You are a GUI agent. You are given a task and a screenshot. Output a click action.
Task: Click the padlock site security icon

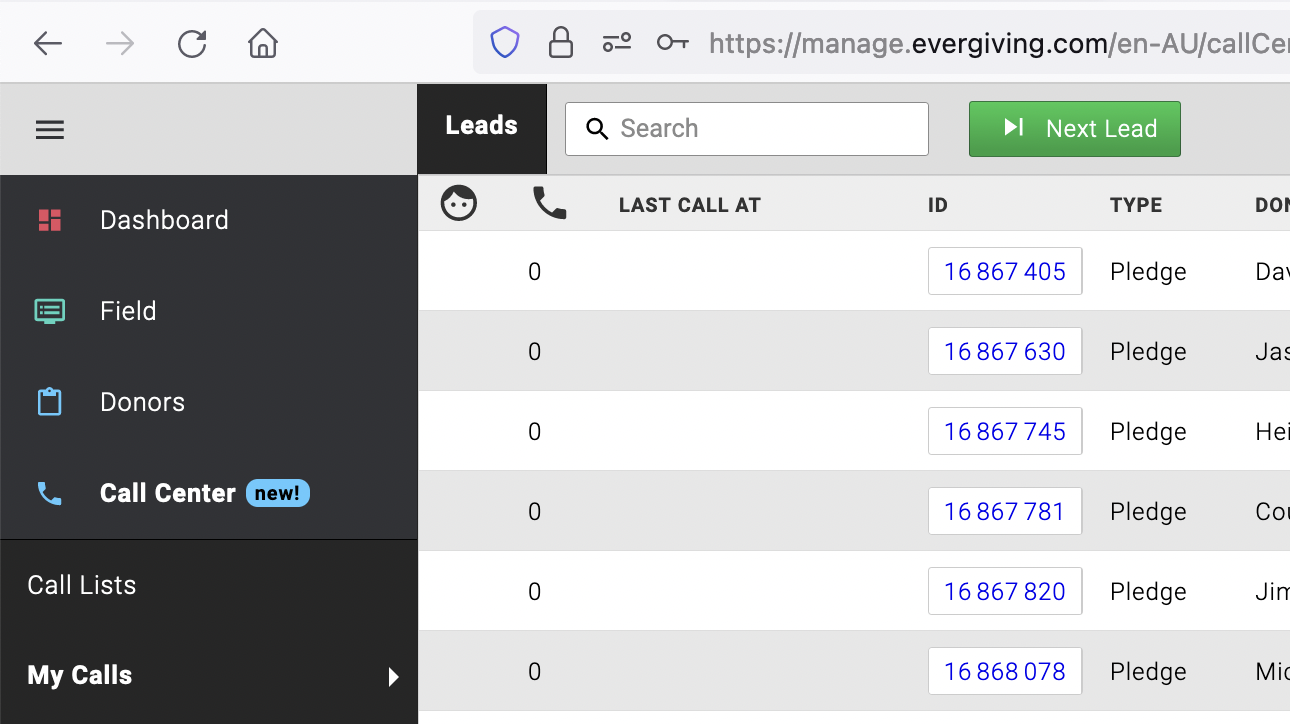[x=561, y=43]
